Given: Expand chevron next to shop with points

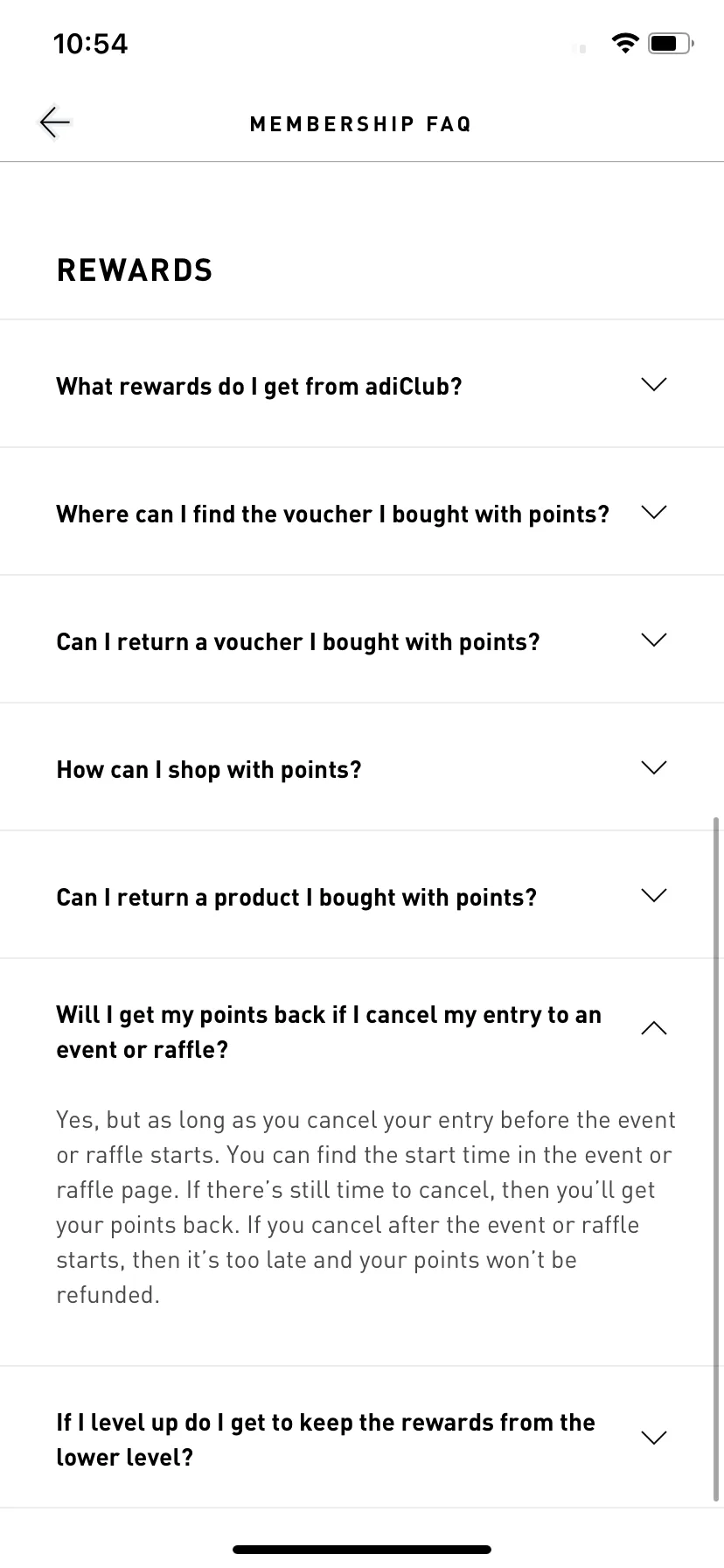Looking at the screenshot, I should click(653, 767).
